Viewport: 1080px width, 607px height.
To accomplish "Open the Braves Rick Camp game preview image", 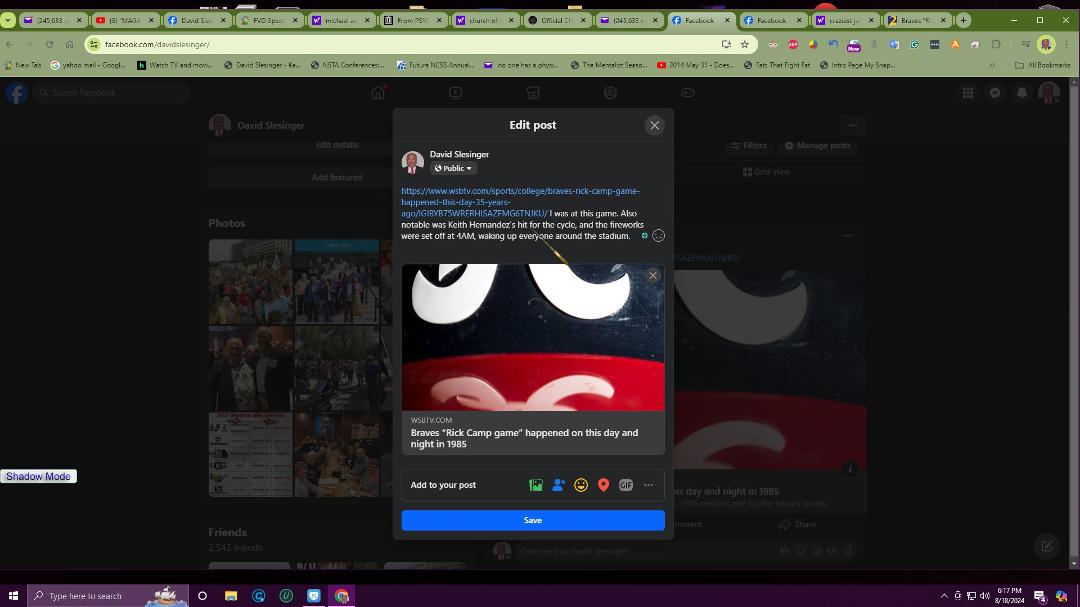I will (533, 338).
